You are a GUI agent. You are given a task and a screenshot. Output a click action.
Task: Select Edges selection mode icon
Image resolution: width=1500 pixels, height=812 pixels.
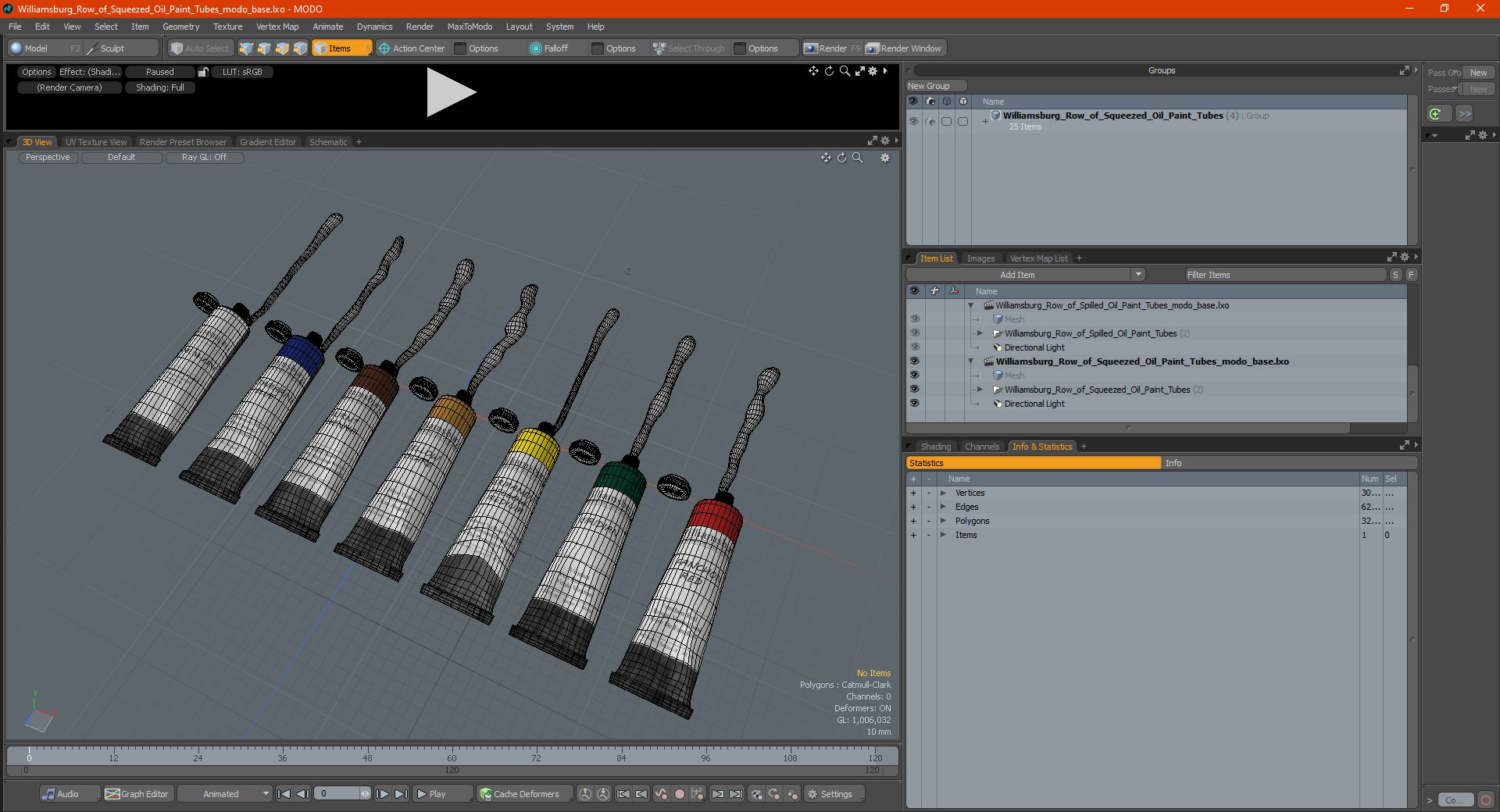264,48
